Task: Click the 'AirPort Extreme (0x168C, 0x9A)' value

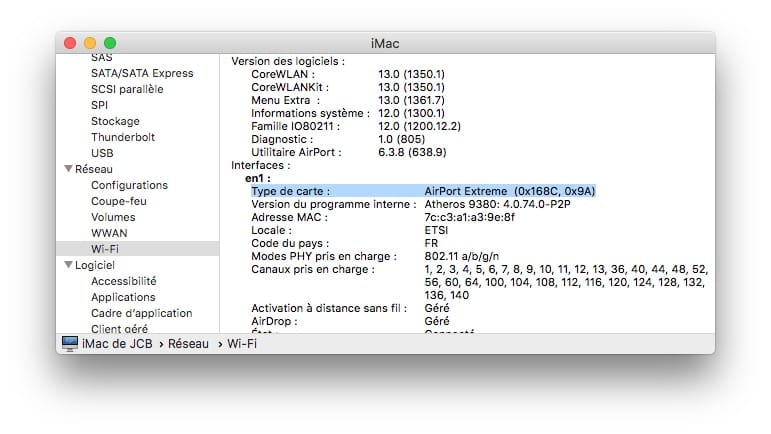Action: pos(510,191)
